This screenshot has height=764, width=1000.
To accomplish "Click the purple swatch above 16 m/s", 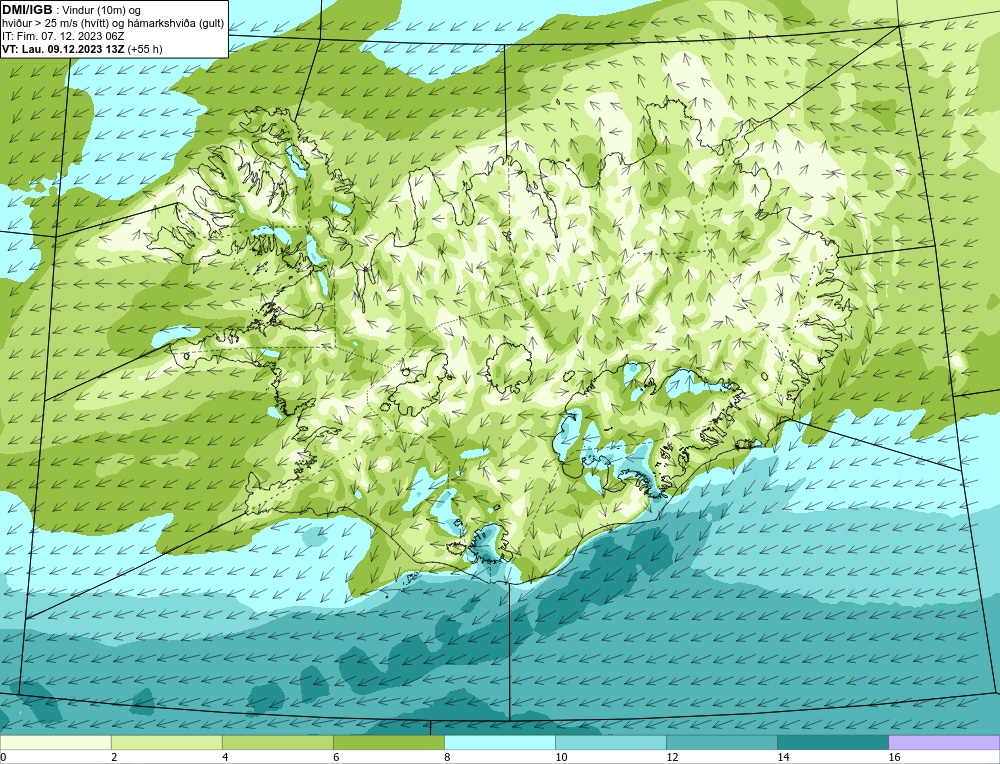I will pos(944,742).
